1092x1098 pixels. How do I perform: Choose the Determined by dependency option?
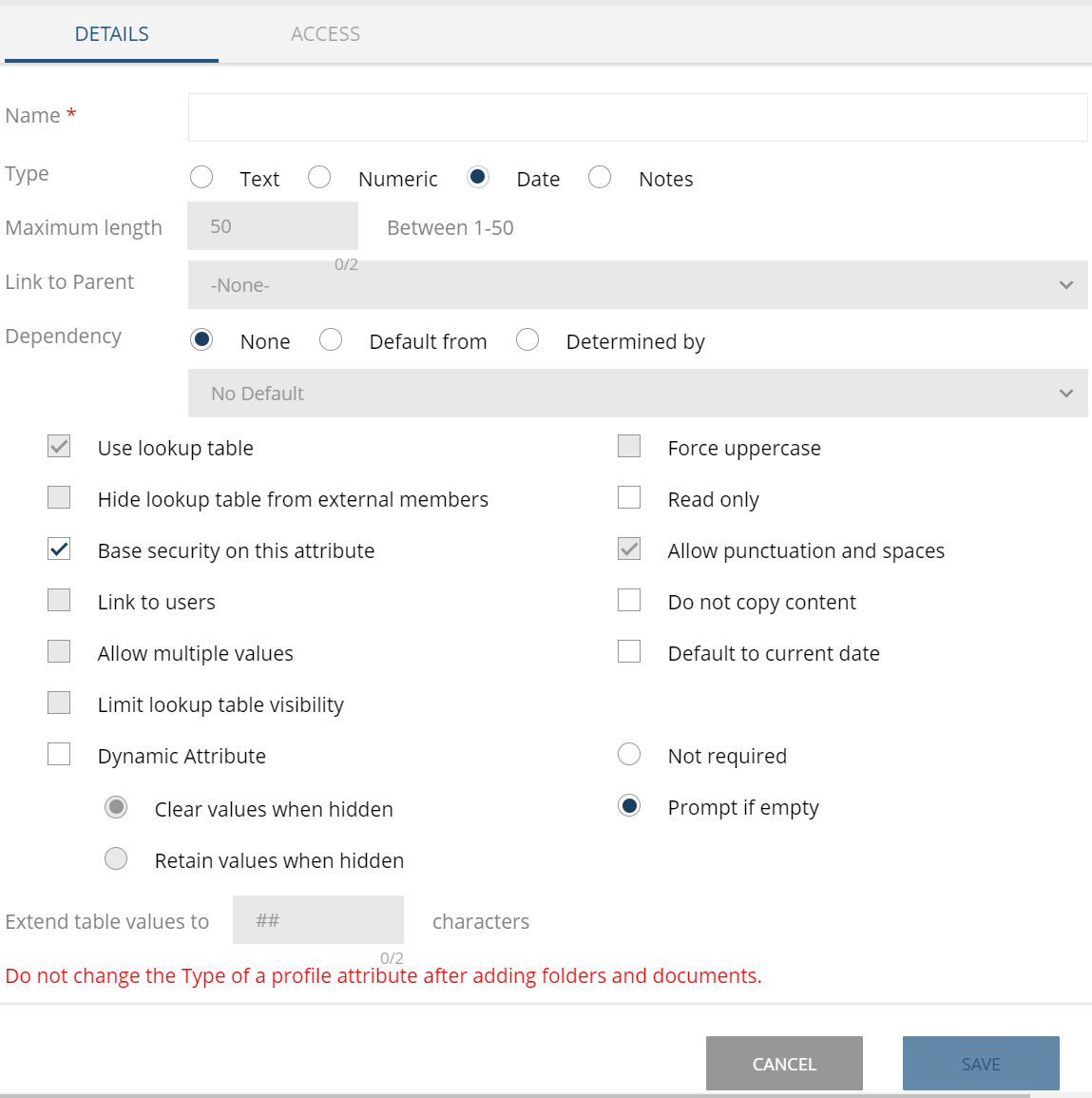coord(527,340)
